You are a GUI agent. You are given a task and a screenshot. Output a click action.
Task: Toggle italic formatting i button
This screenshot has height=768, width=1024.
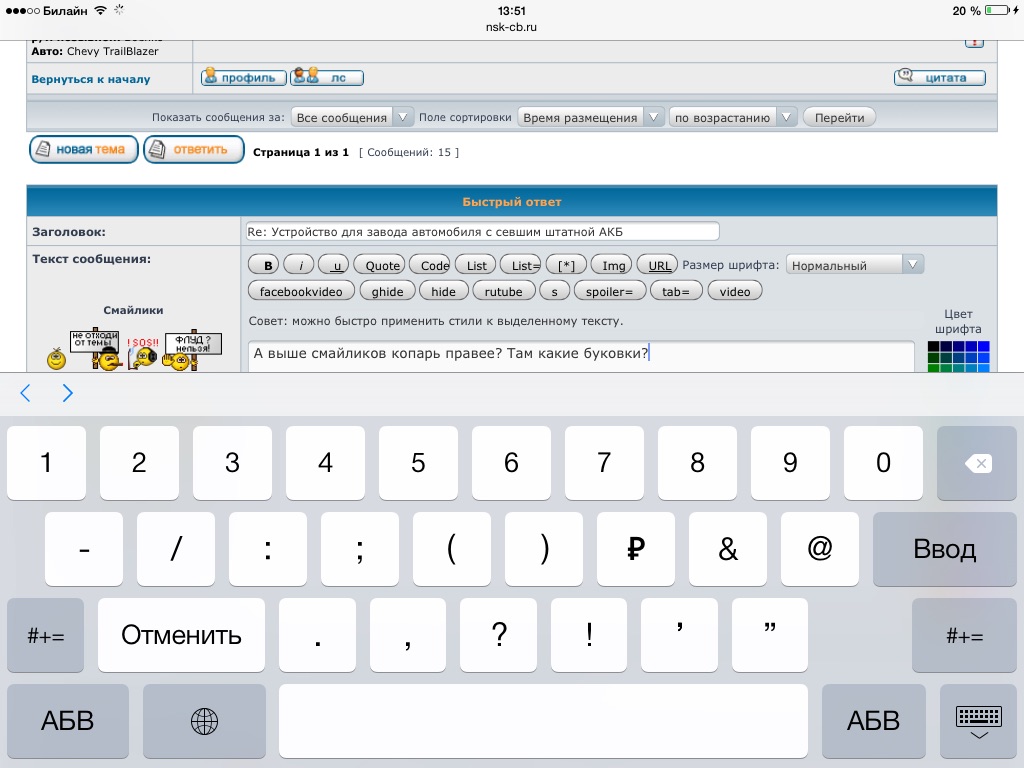click(299, 265)
